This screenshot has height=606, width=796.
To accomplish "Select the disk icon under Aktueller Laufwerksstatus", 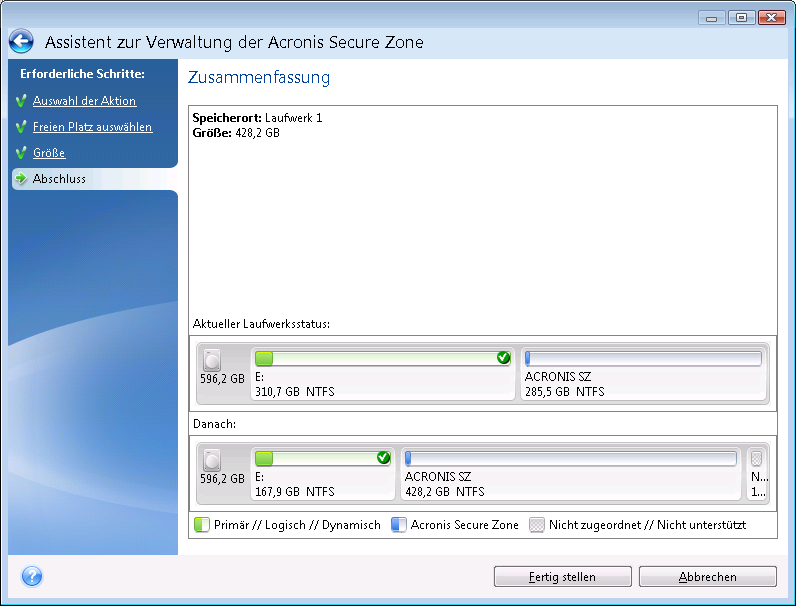I will [211, 360].
